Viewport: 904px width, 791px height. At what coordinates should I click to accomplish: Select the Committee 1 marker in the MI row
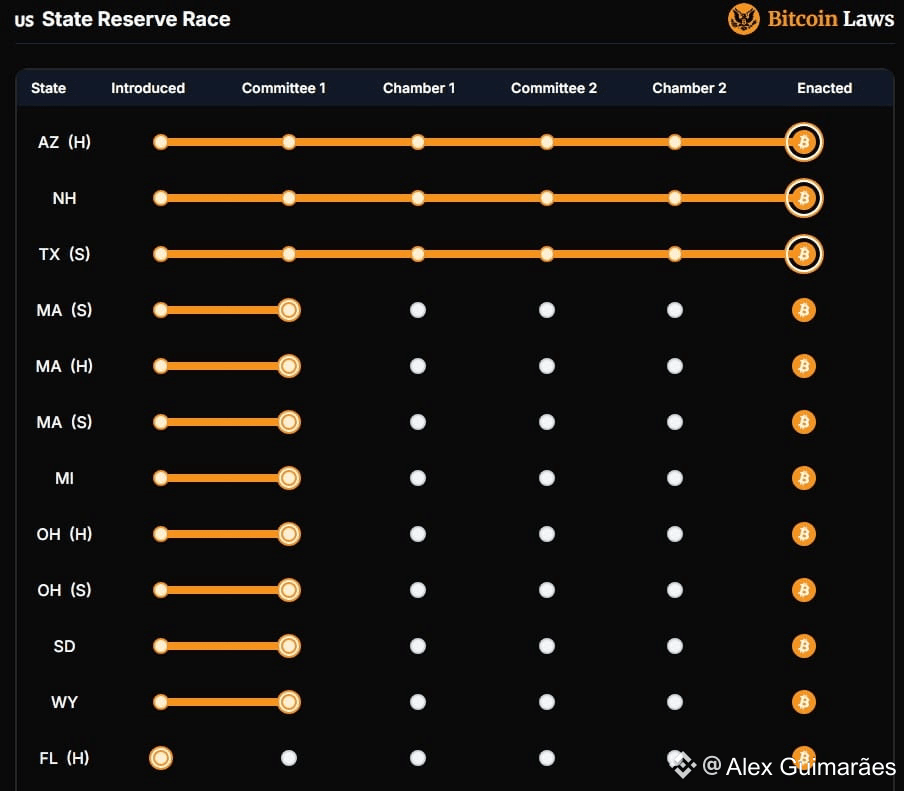tap(288, 478)
